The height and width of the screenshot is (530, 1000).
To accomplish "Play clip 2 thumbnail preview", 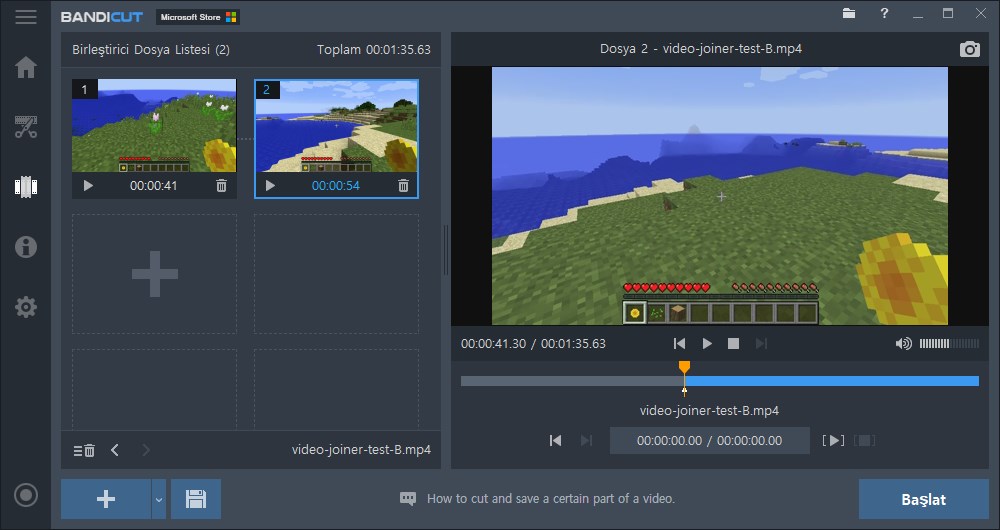I will (270, 186).
